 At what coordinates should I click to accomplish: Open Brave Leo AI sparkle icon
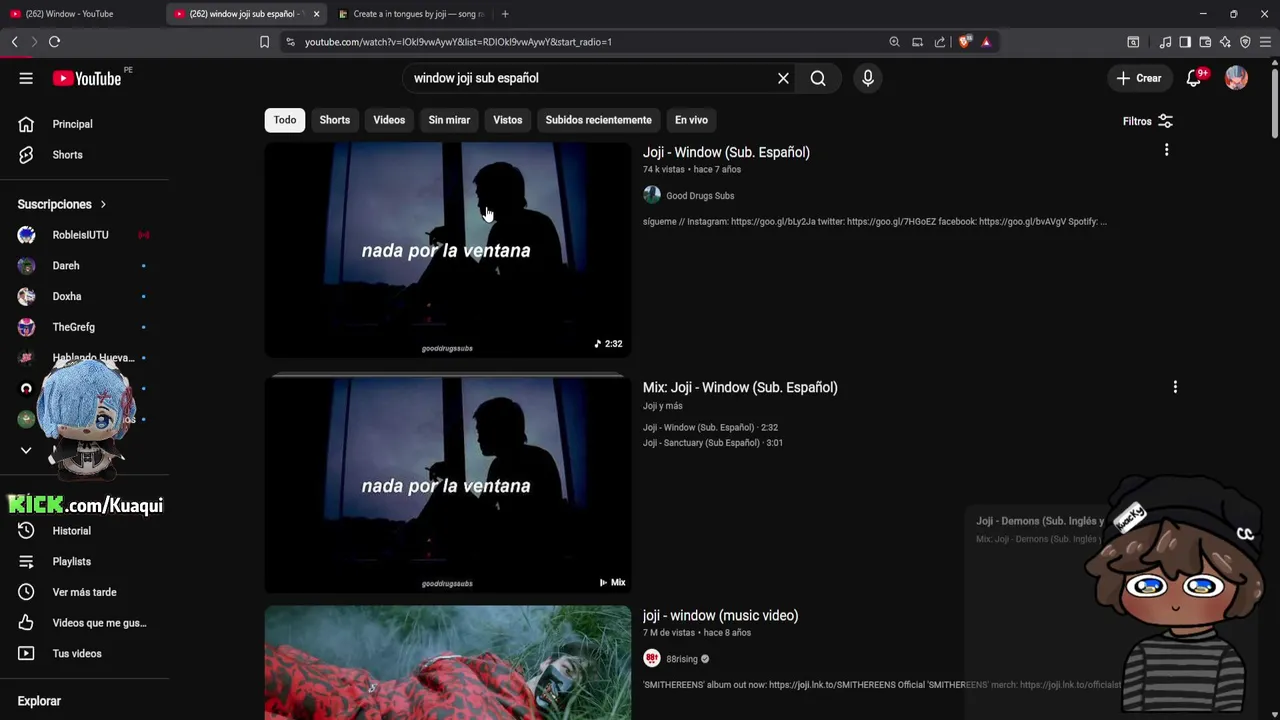pyautogui.click(x=1225, y=42)
